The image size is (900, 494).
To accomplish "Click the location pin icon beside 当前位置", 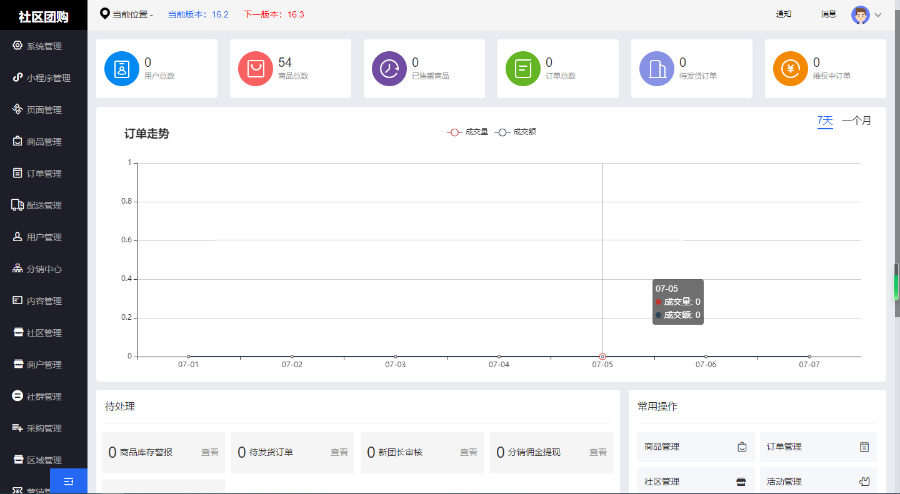I will pos(105,14).
